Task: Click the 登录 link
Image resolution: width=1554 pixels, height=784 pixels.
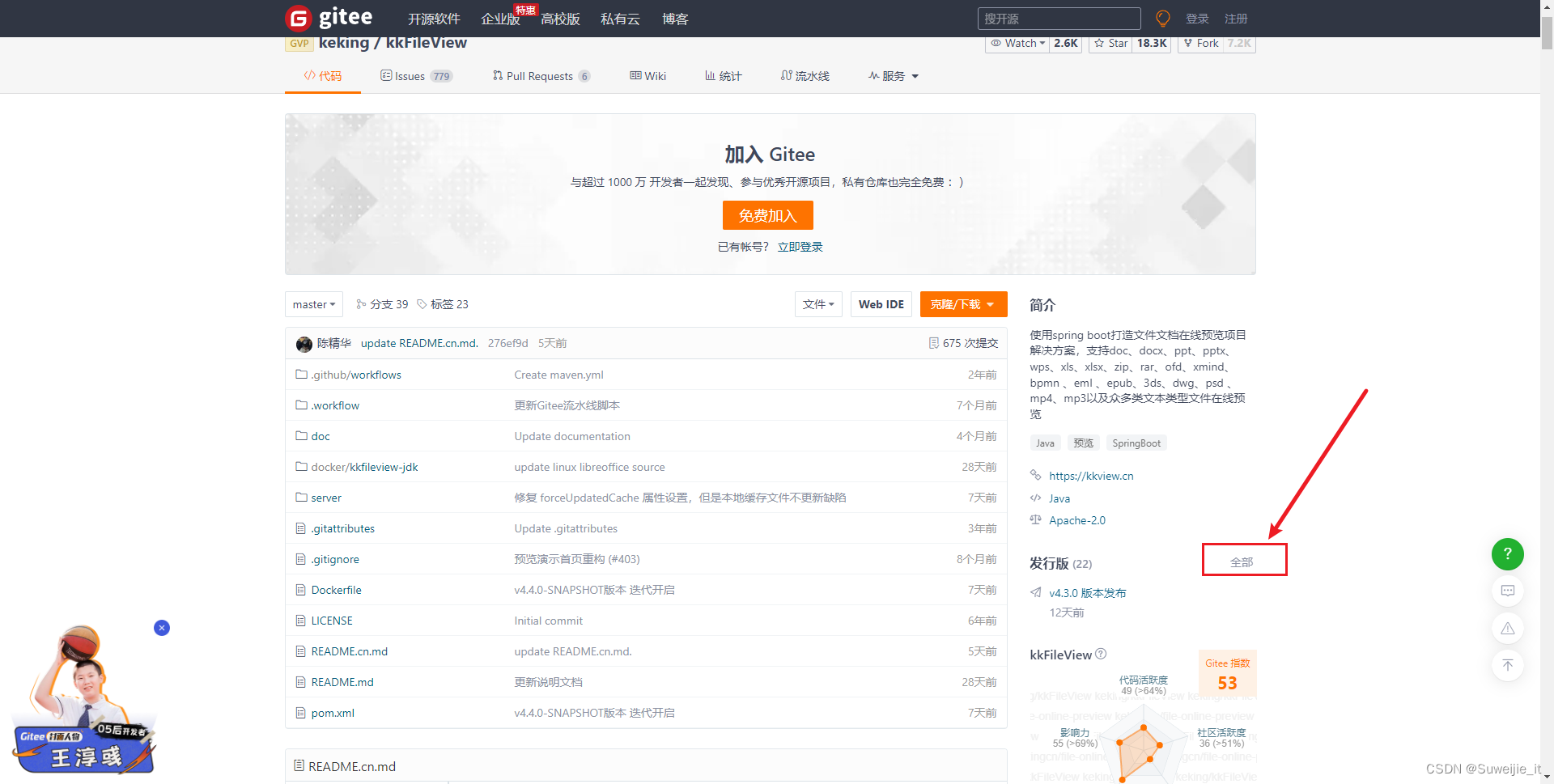Action: click(x=1197, y=19)
